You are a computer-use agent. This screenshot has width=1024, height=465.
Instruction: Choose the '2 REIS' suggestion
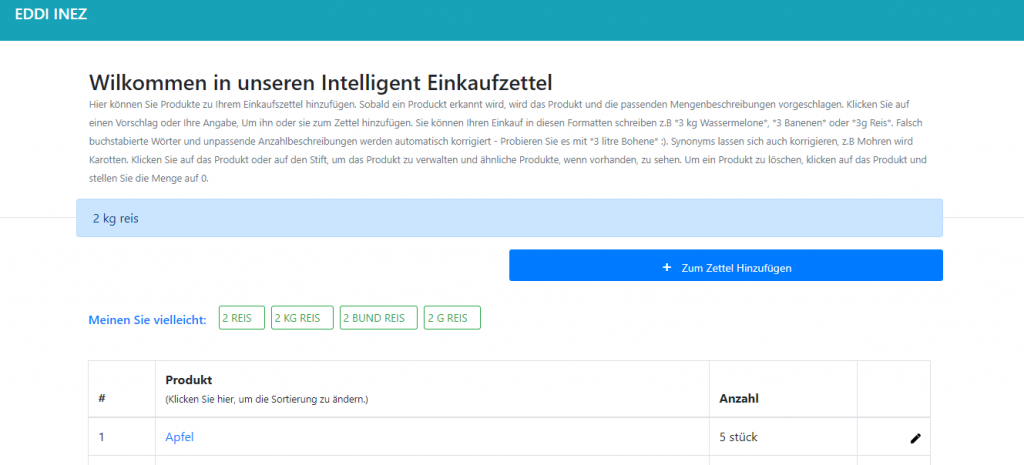242,317
